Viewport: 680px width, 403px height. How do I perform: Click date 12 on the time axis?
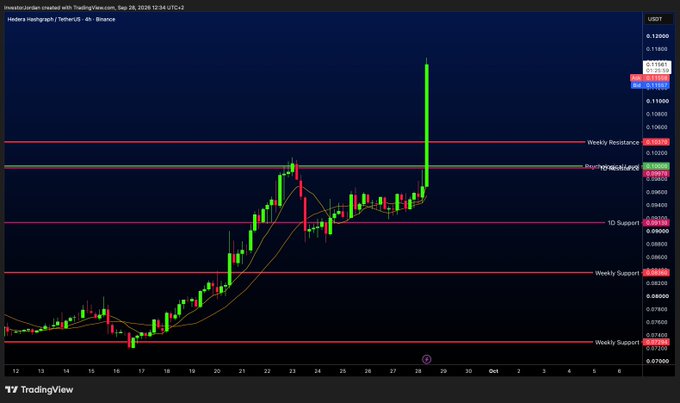16,371
